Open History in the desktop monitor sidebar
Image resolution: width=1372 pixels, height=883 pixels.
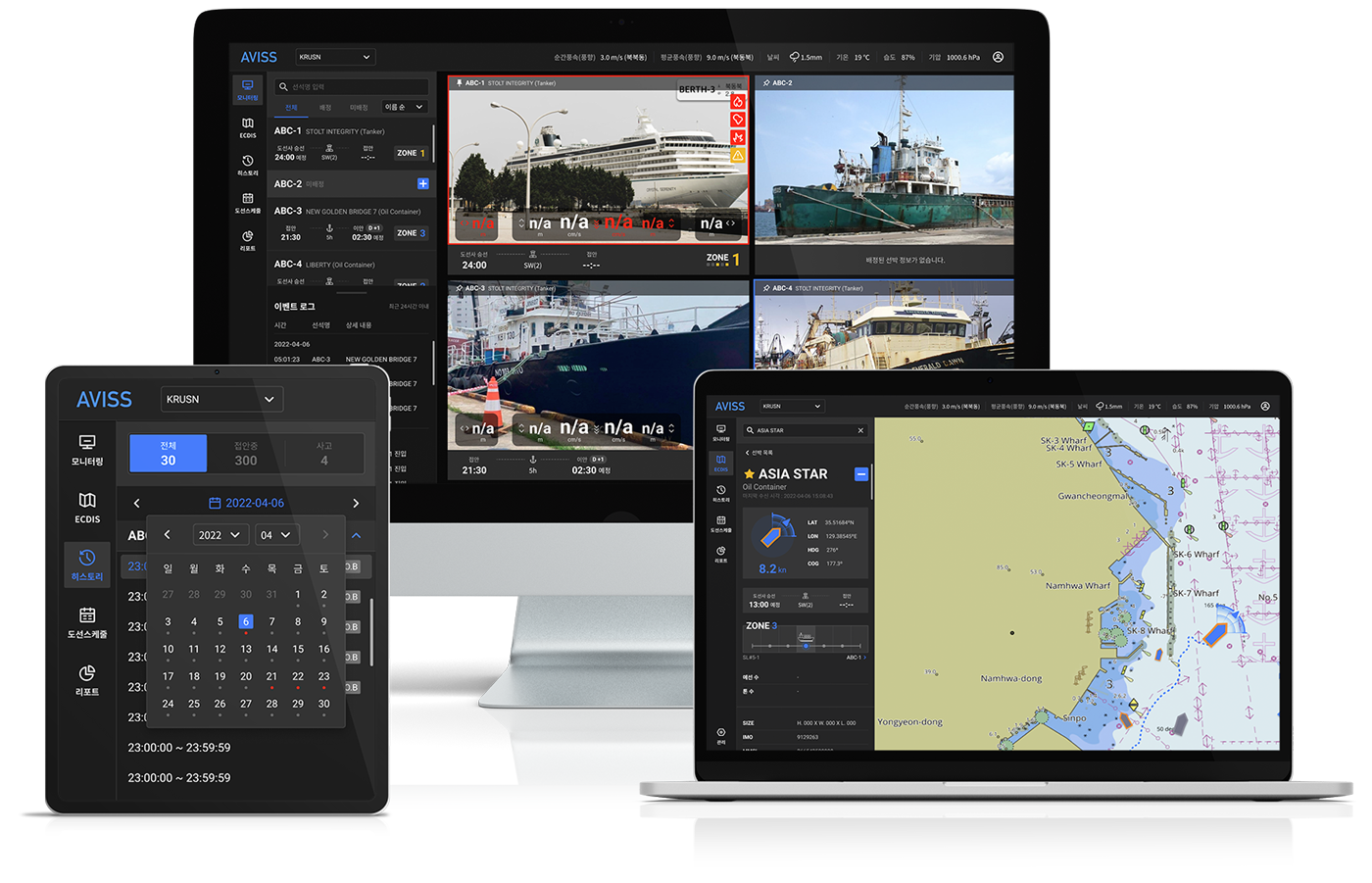click(247, 166)
